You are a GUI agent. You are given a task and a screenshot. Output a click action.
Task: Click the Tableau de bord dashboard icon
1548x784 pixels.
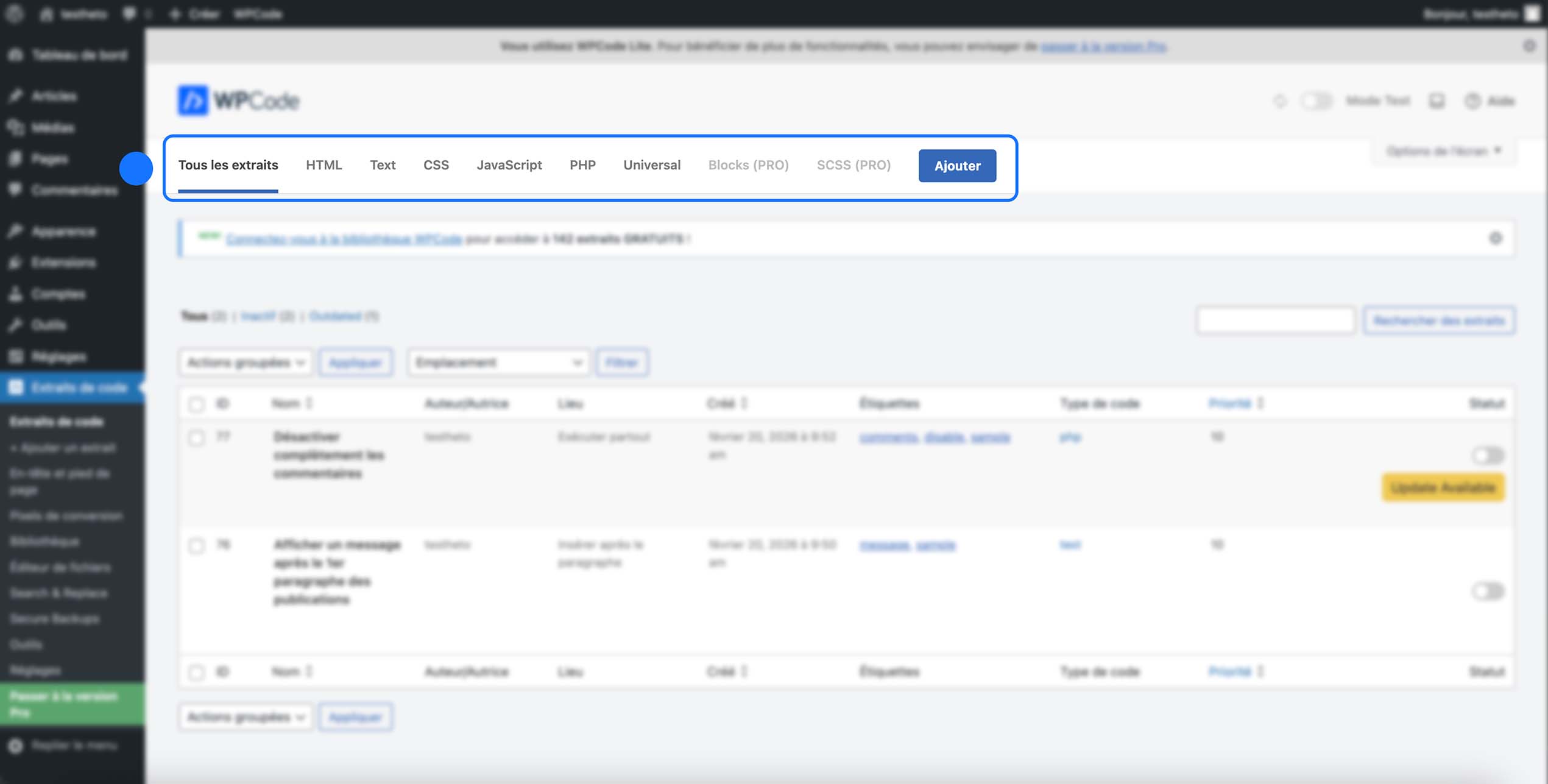click(16, 55)
